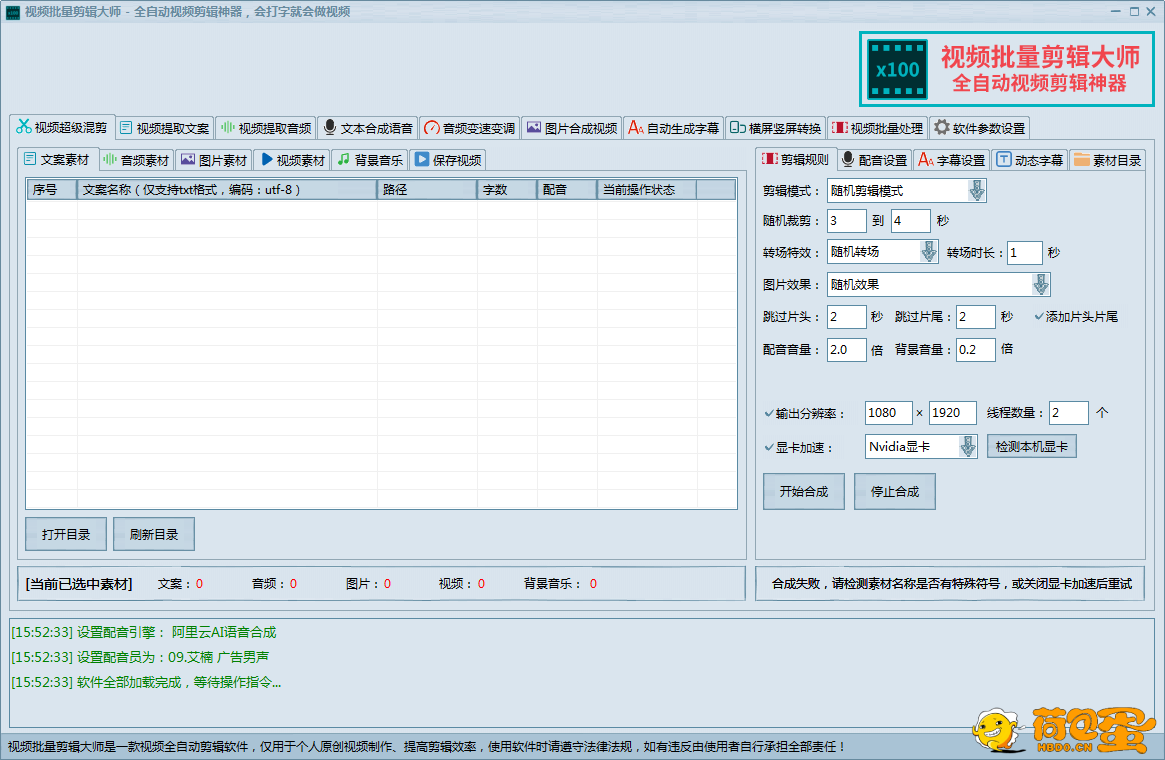
Task: Click the green waveform icon on 音频素材 tab
Action: tap(110, 159)
